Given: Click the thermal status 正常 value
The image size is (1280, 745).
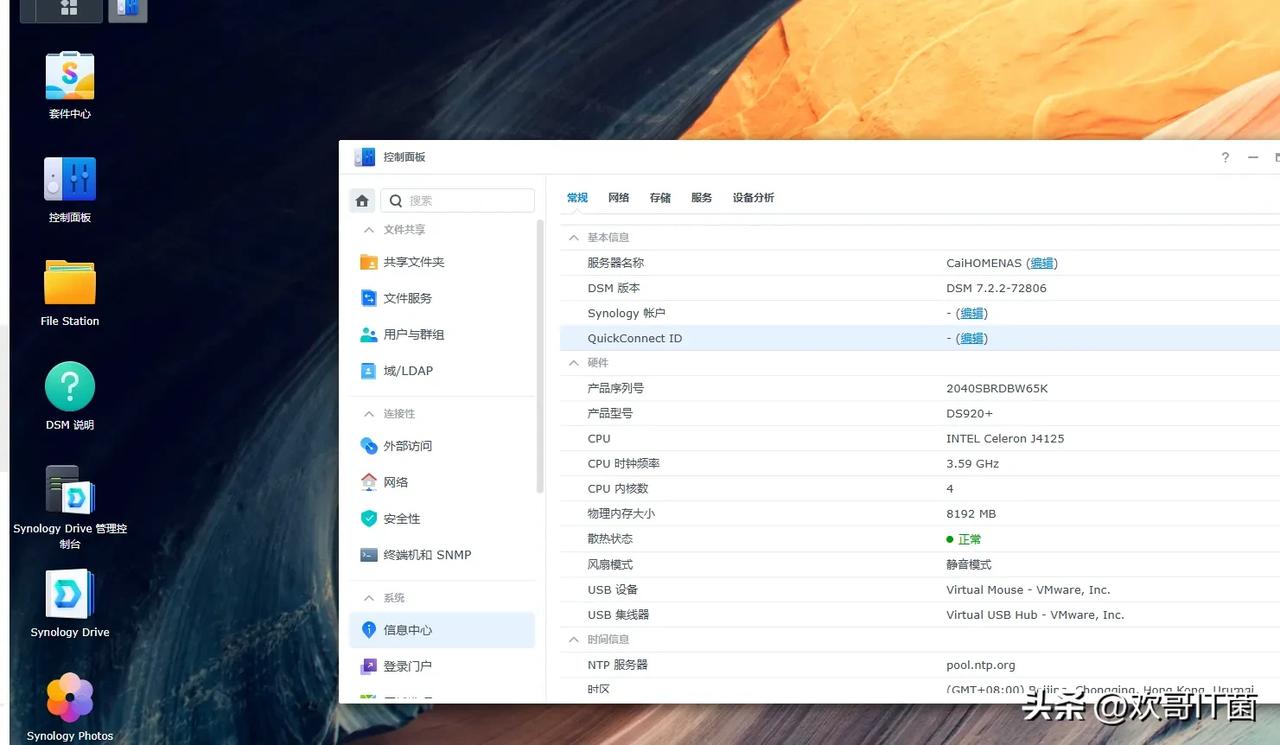Looking at the screenshot, I should [x=969, y=539].
